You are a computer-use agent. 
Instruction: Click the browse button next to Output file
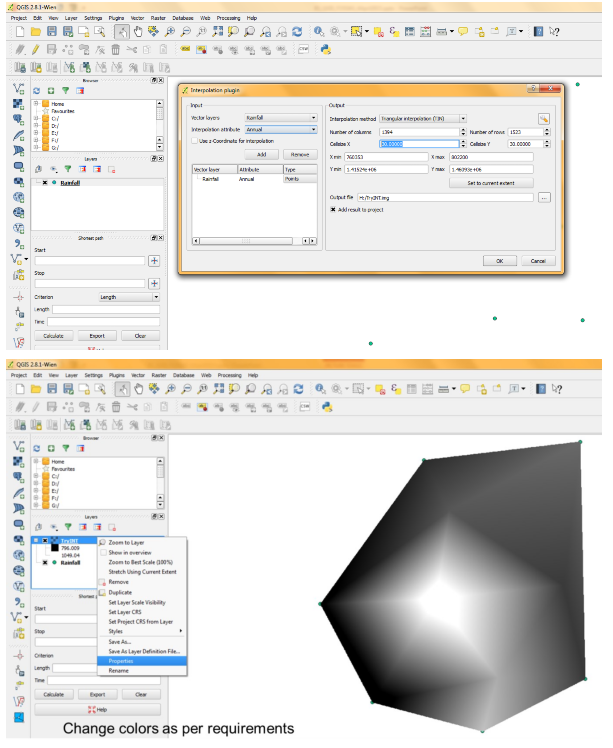point(544,198)
